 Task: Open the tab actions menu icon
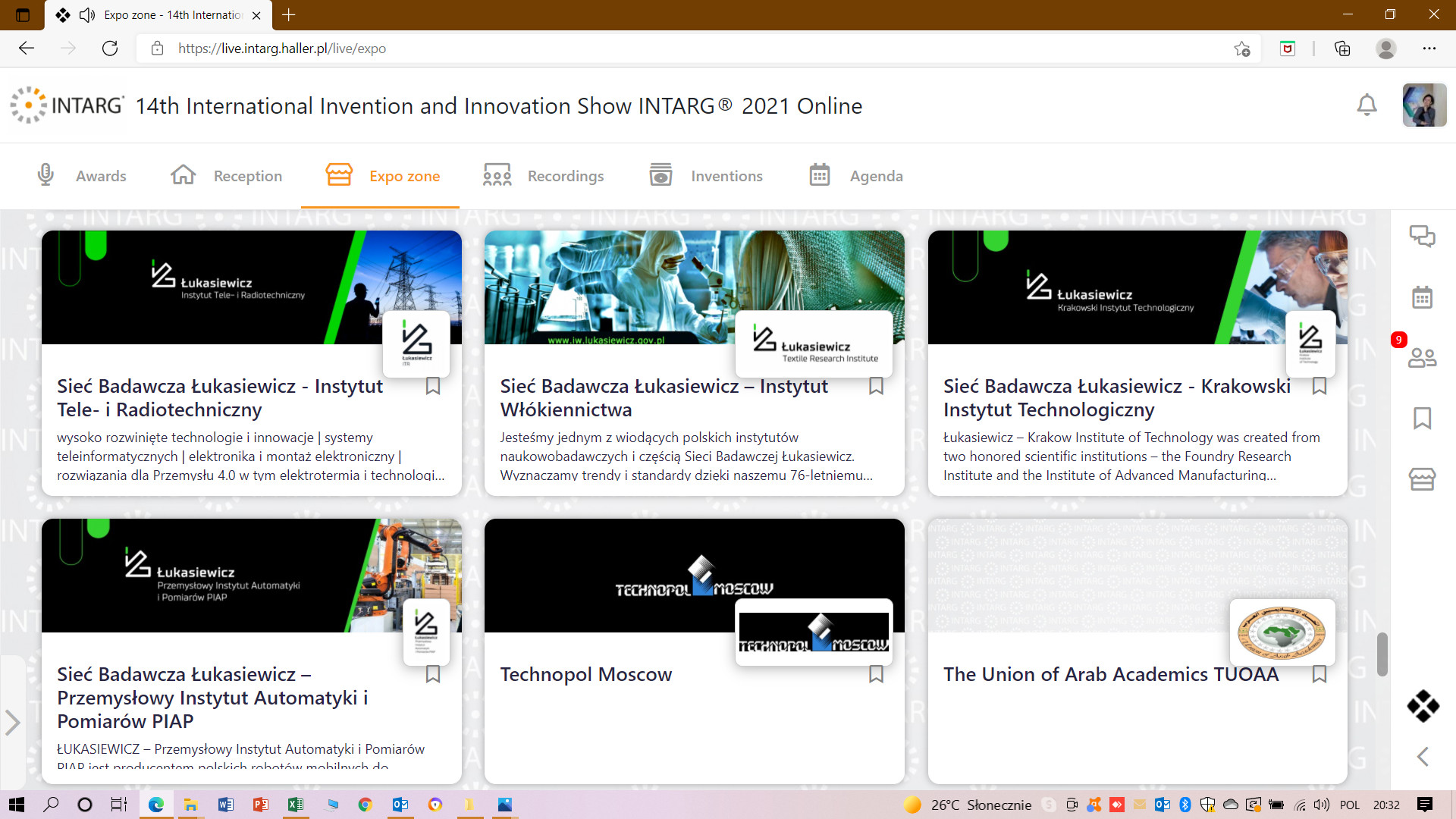click(23, 14)
